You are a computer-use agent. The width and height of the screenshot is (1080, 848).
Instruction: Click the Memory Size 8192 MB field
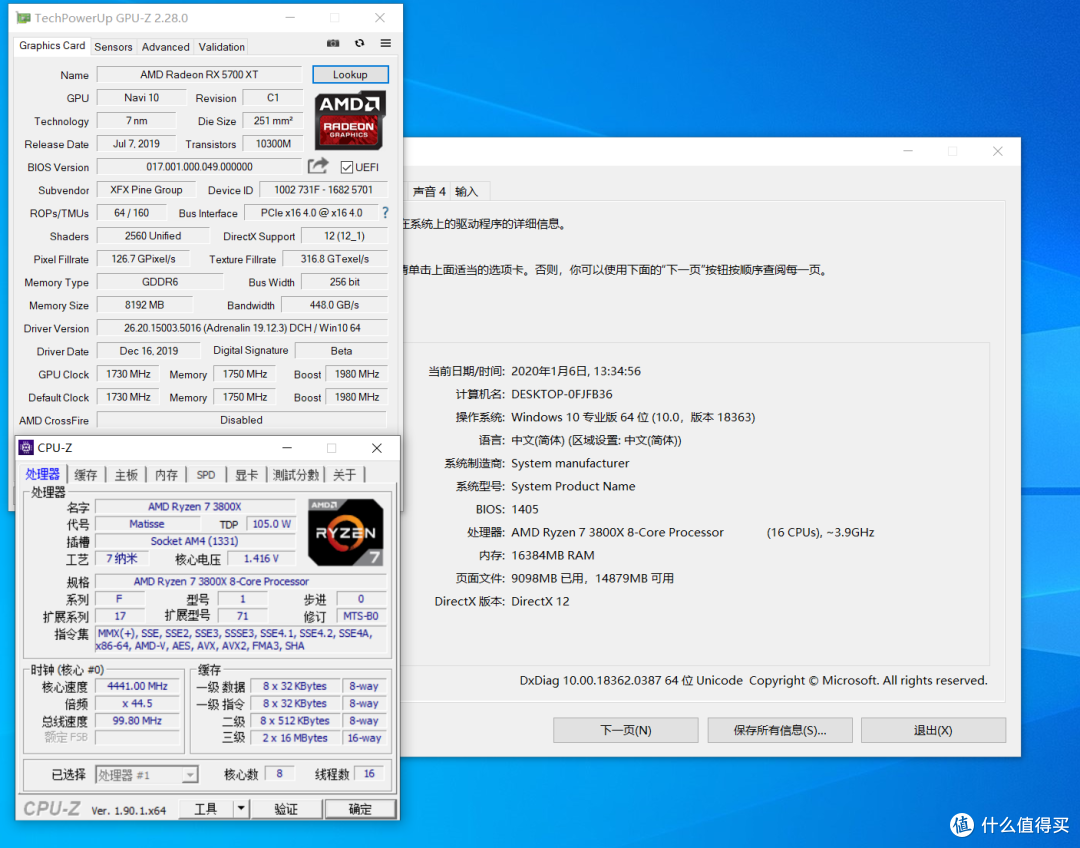(145, 304)
